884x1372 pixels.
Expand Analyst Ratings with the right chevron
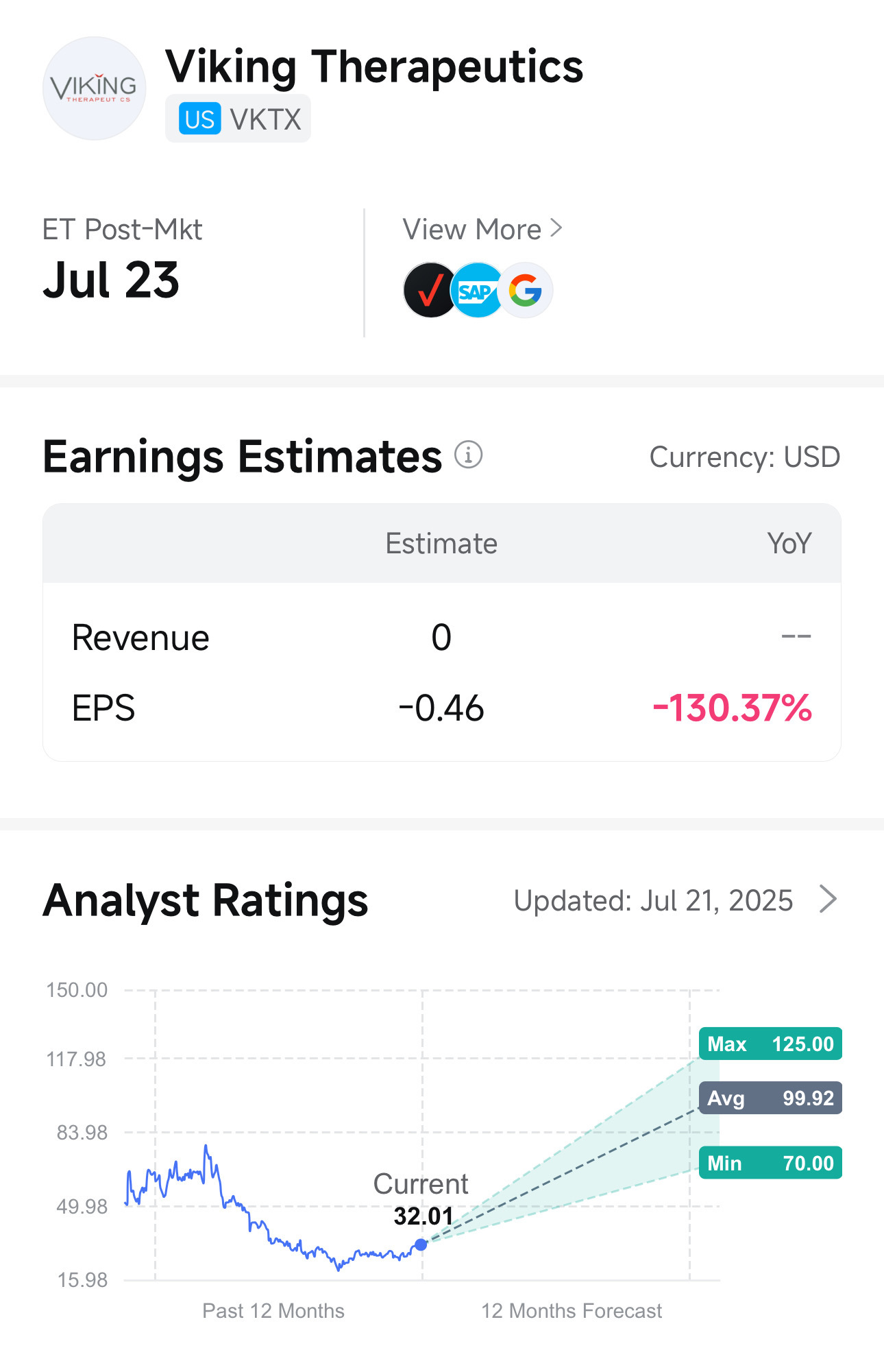pyautogui.click(x=828, y=899)
